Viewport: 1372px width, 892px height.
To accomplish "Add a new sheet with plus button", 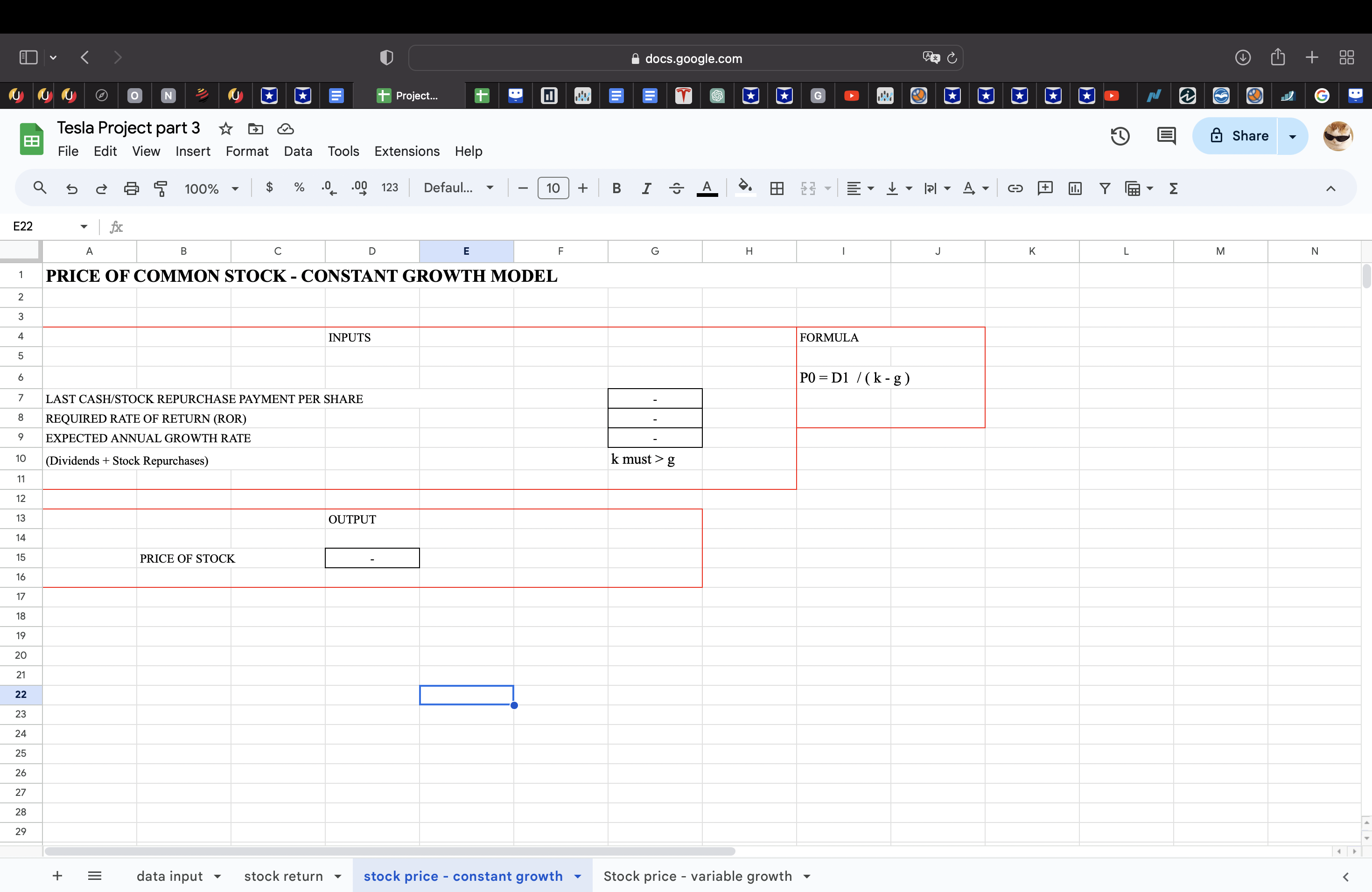I will point(57,876).
